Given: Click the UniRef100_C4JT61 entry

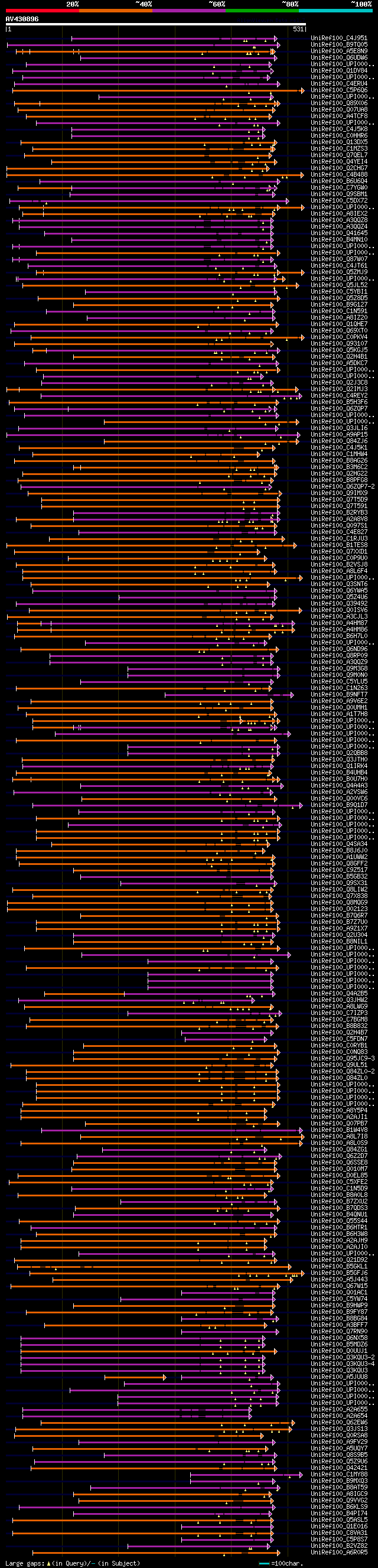Looking at the screenshot, I should tap(339, 265).
